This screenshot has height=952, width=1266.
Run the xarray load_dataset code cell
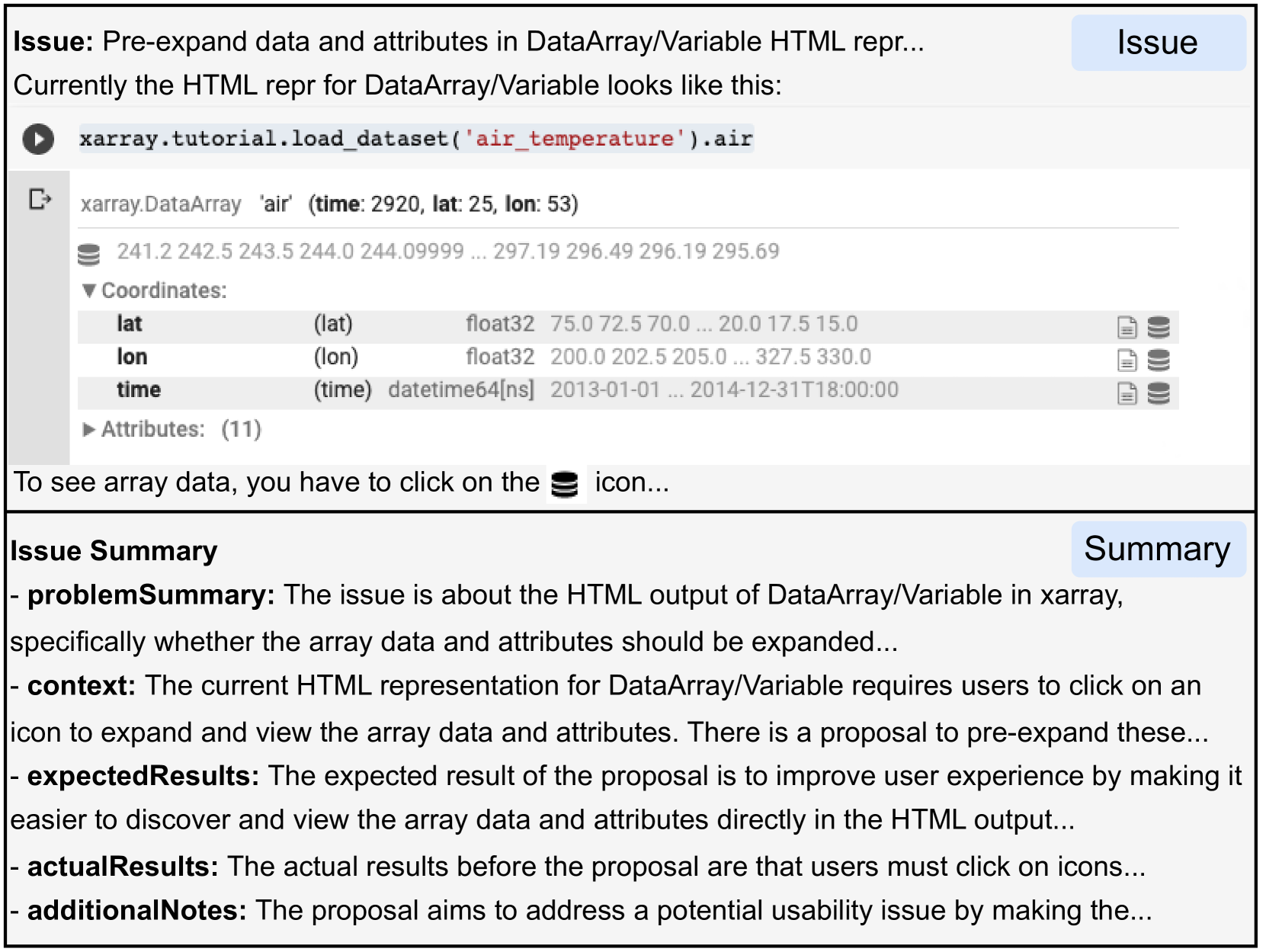click(38, 139)
